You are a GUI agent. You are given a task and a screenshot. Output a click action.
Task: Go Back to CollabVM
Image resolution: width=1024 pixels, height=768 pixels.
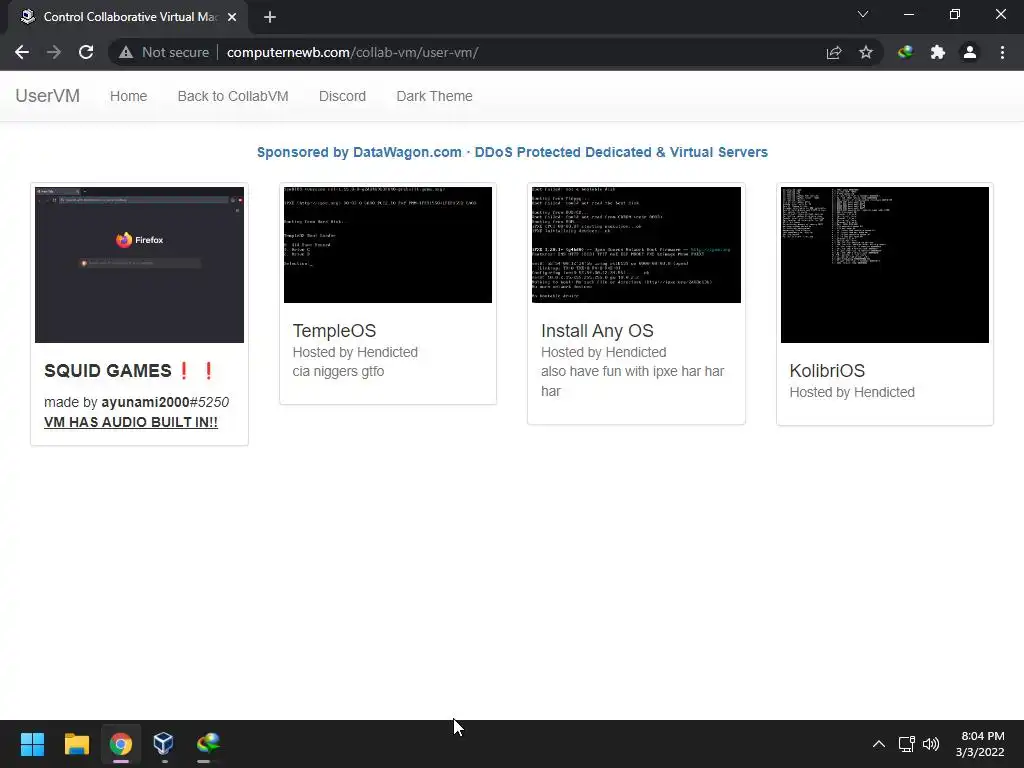click(x=233, y=96)
